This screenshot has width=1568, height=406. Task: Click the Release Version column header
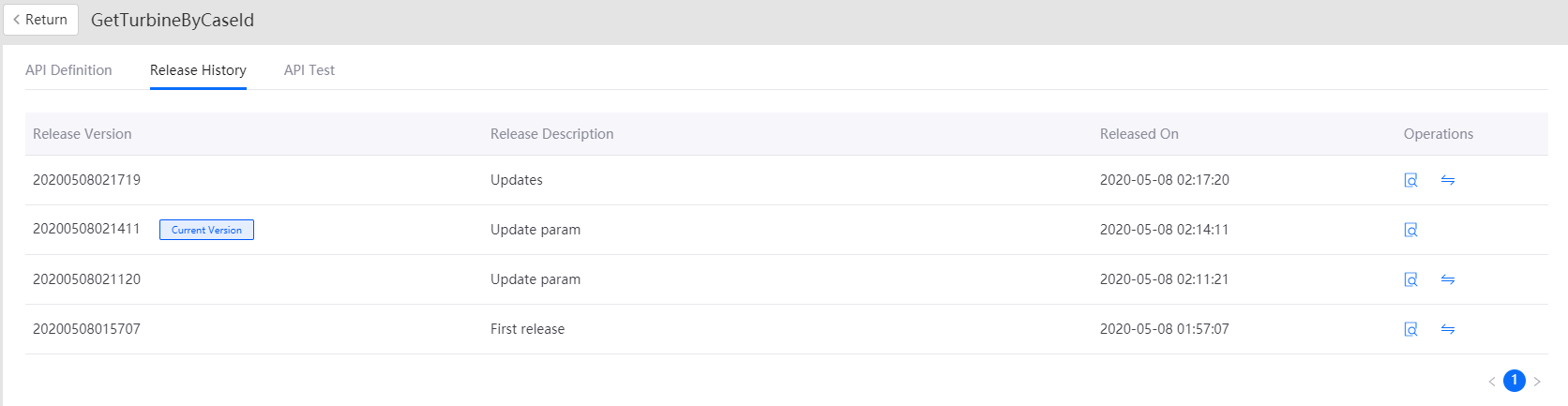pyautogui.click(x=83, y=134)
